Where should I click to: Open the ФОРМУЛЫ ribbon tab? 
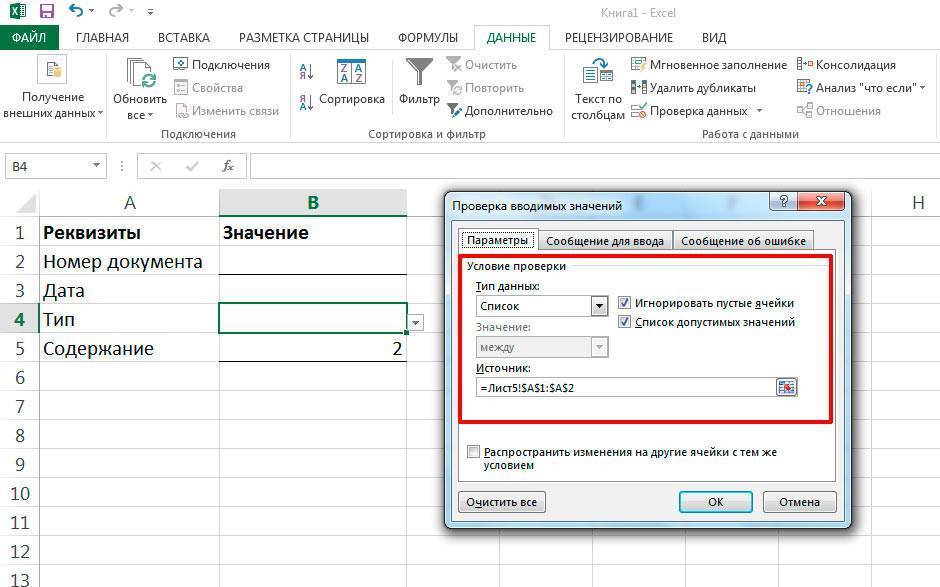point(428,38)
